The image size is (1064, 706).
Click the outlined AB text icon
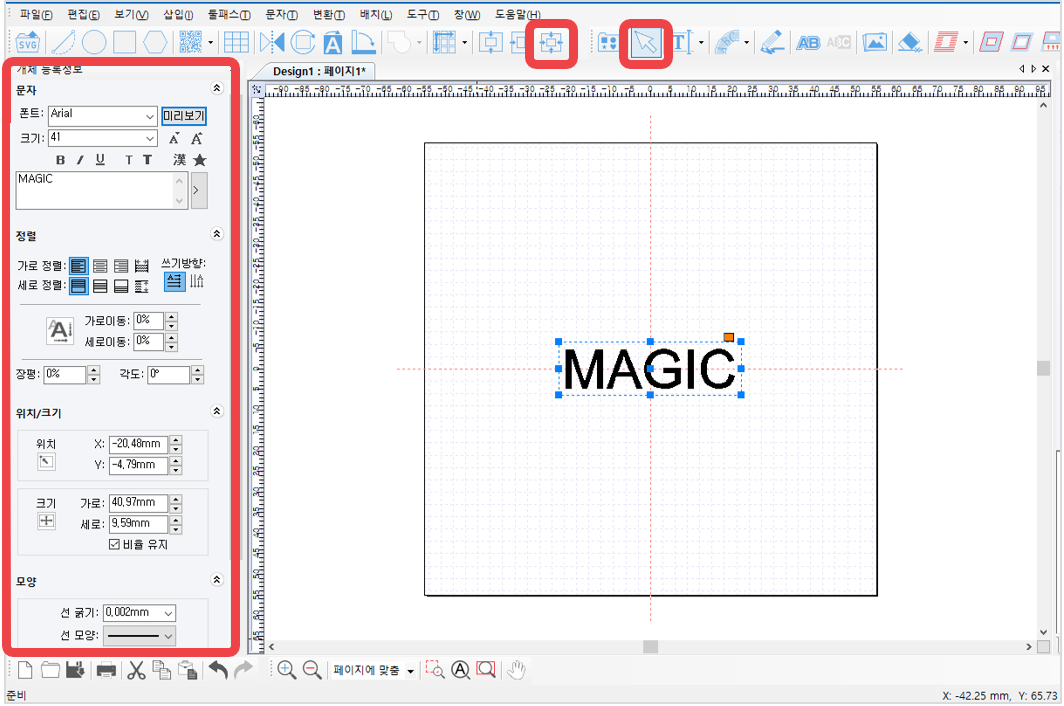(808, 43)
